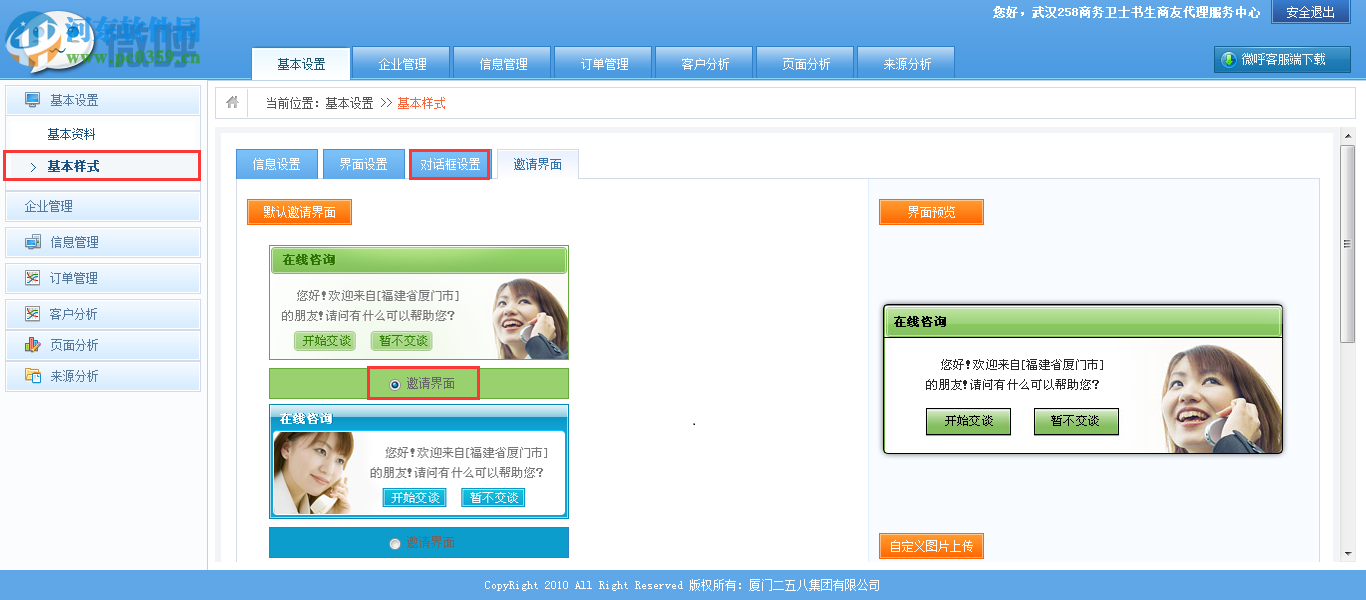Image resolution: width=1366 pixels, height=600 pixels.
Task: Click the 来源分析 sidebar icon
Action: [33, 376]
